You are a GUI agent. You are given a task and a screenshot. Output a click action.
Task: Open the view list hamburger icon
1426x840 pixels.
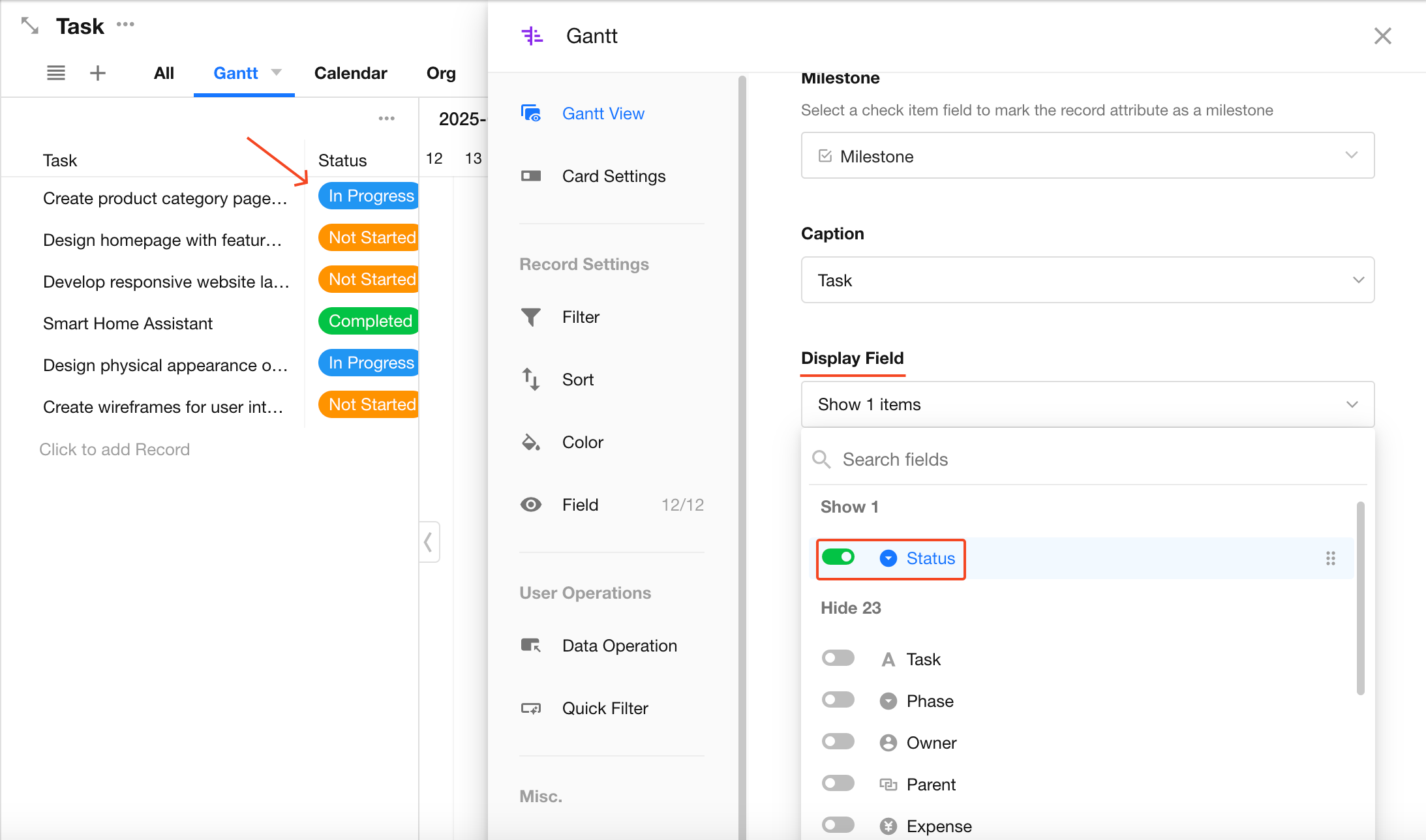point(56,73)
